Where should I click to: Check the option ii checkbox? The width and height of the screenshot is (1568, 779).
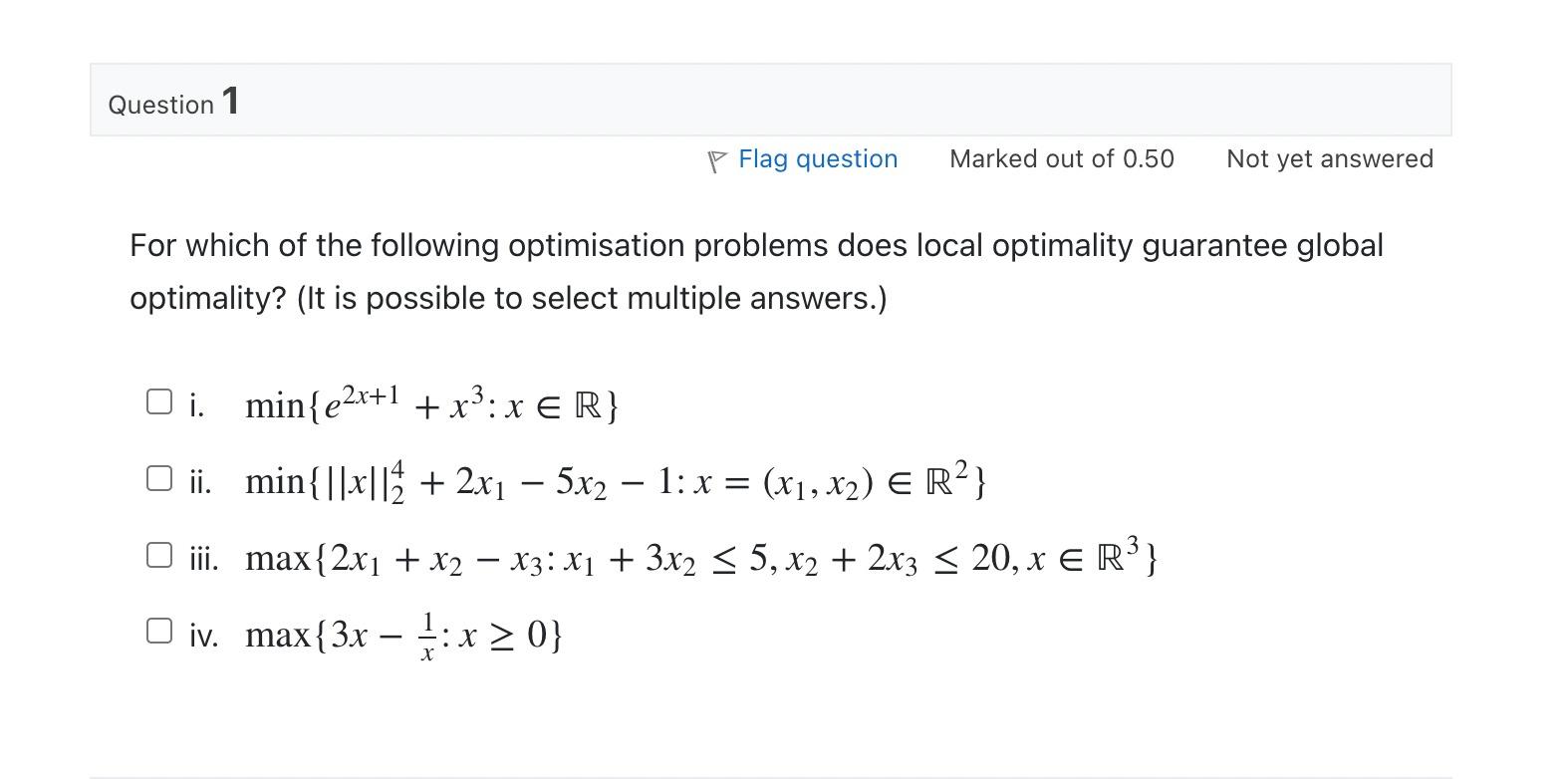pos(159,477)
